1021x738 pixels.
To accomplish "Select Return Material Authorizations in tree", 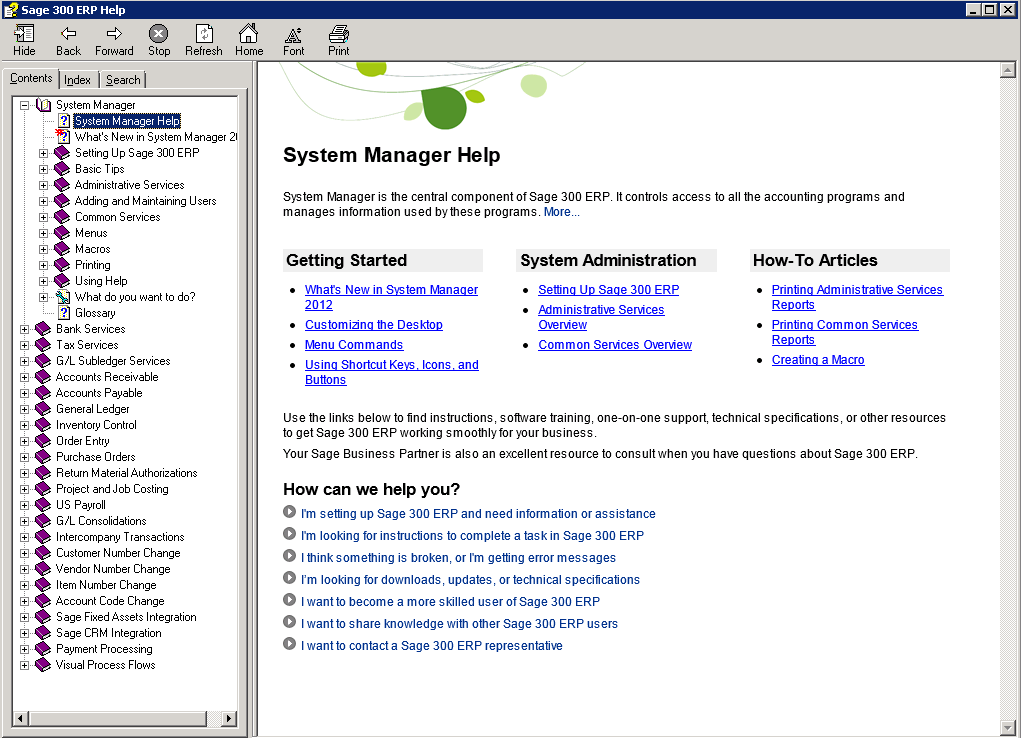I will click(126, 473).
